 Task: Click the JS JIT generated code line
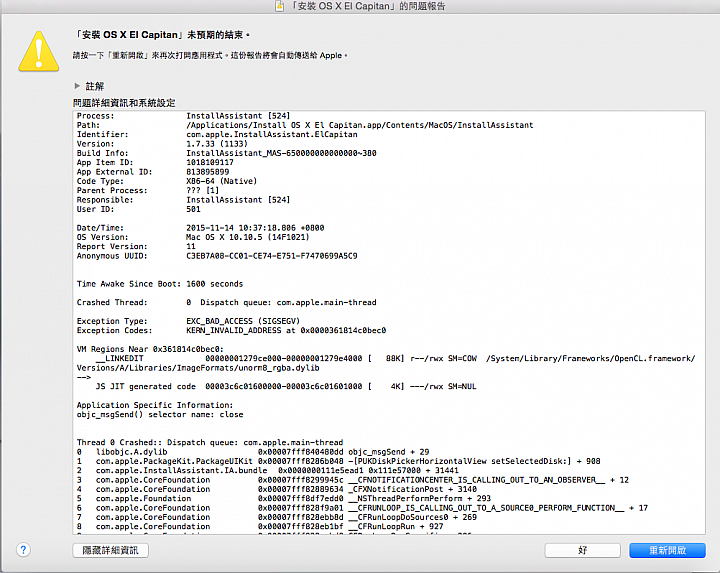[286, 386]
